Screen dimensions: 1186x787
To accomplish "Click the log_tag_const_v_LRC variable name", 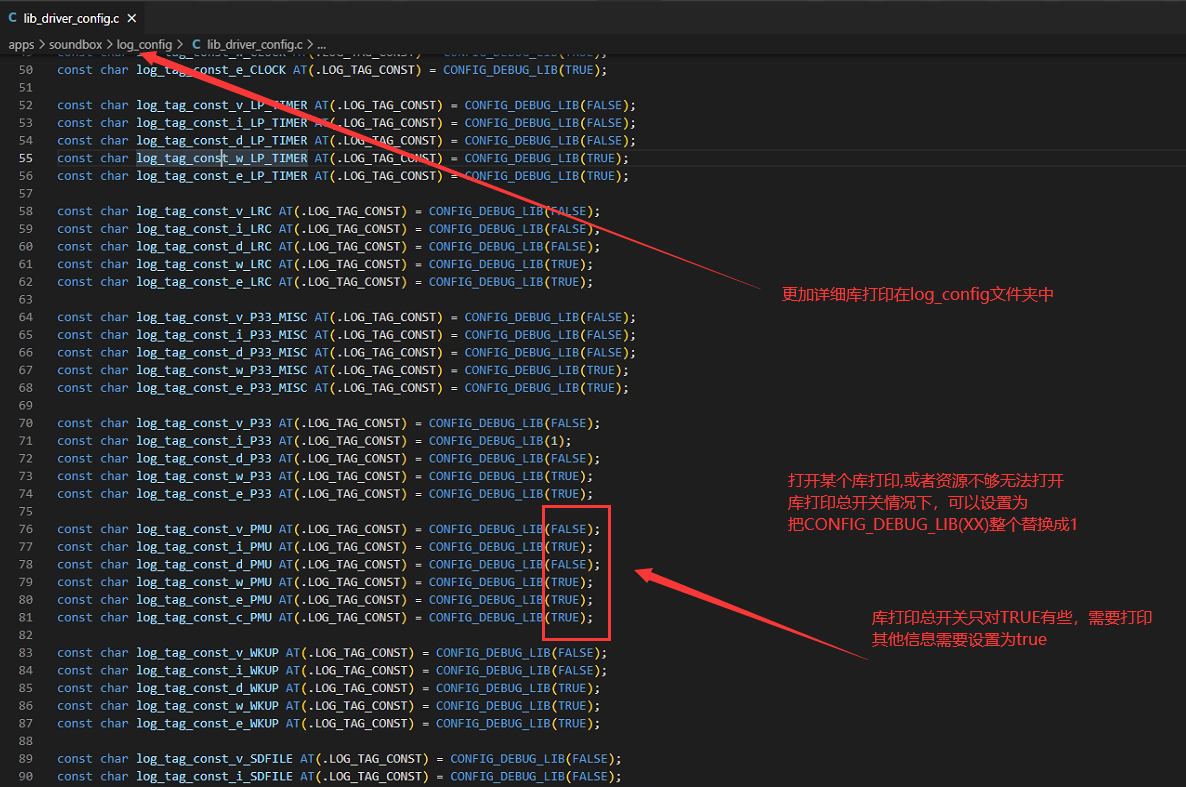I will (203, 211).
